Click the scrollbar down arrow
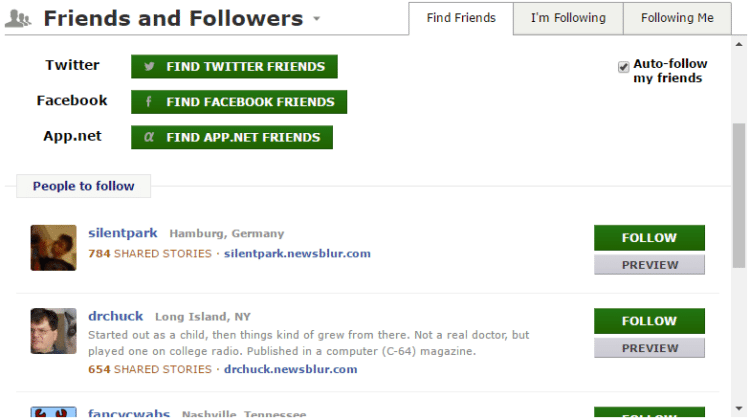The height and width of the screenshot is (420, 750). 739,409
